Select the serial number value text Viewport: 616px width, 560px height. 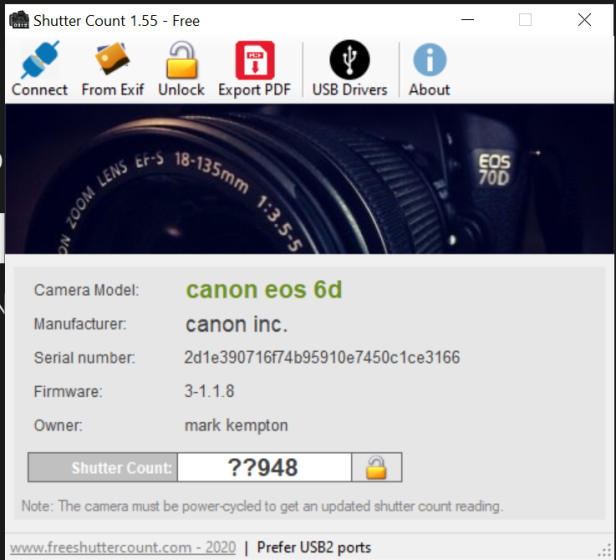pos(322,358)
